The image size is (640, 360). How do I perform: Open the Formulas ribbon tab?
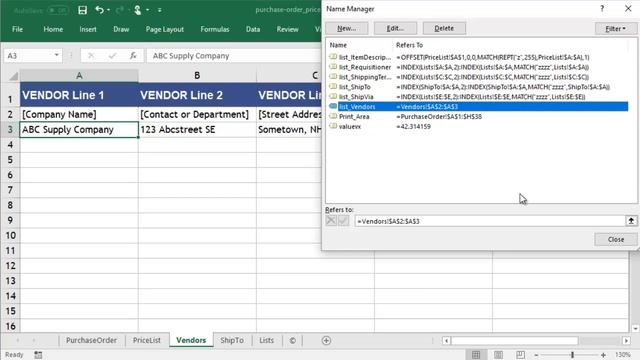pyautogui.click(x=215, y=29)
